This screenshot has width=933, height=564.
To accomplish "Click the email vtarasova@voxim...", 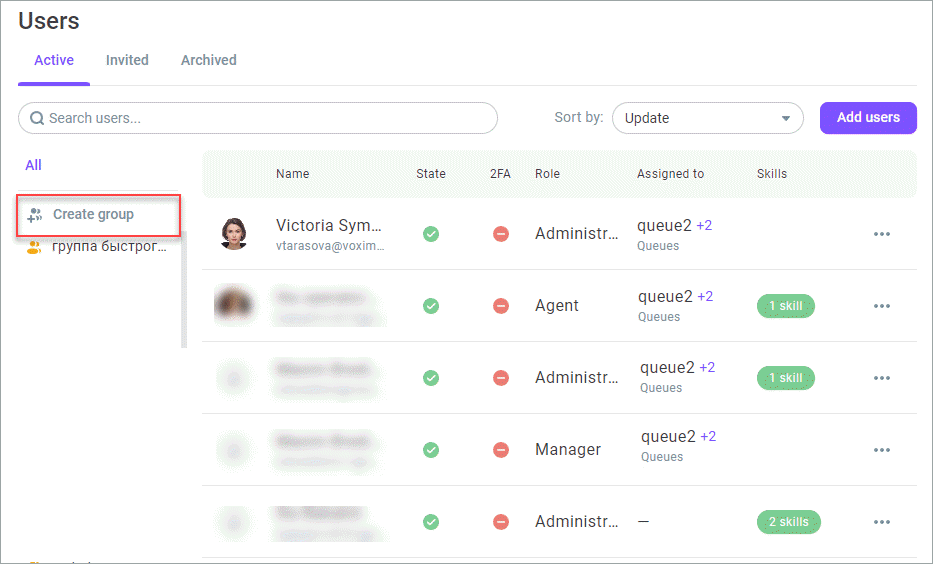I will click(x=330, y=246).
